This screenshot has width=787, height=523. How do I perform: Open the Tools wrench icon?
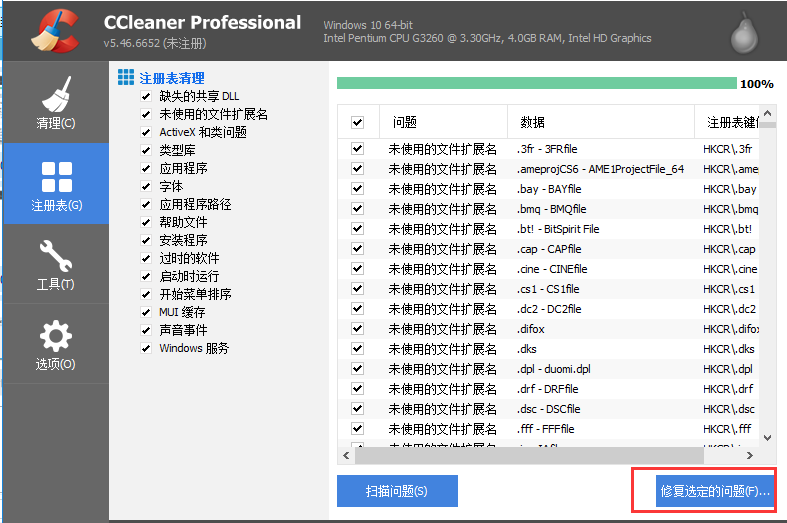pos(56,256)
